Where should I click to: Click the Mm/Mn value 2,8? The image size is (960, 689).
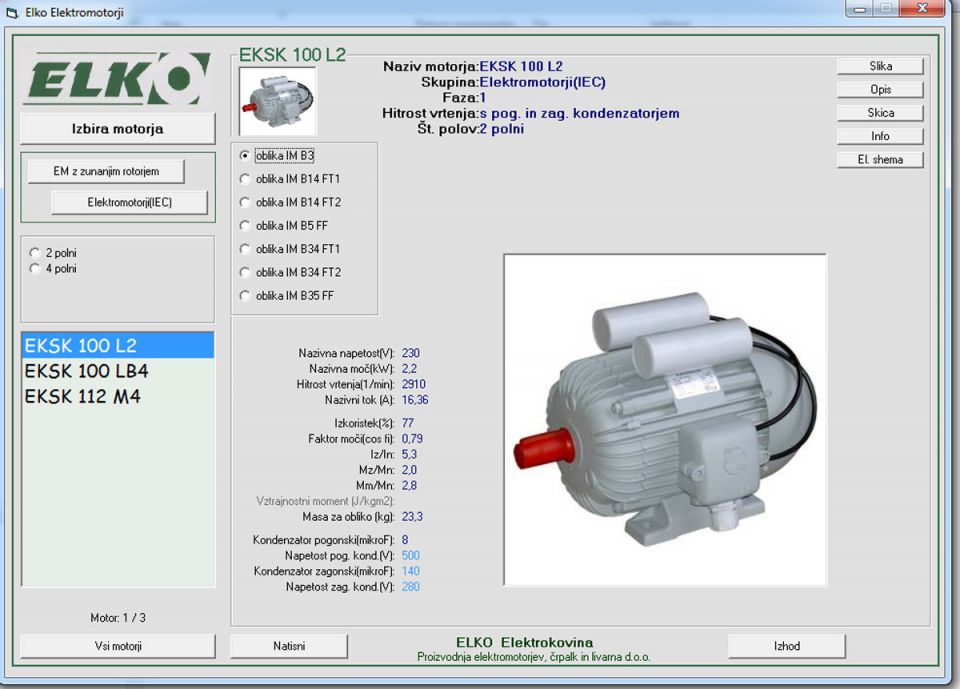[409, 486]
